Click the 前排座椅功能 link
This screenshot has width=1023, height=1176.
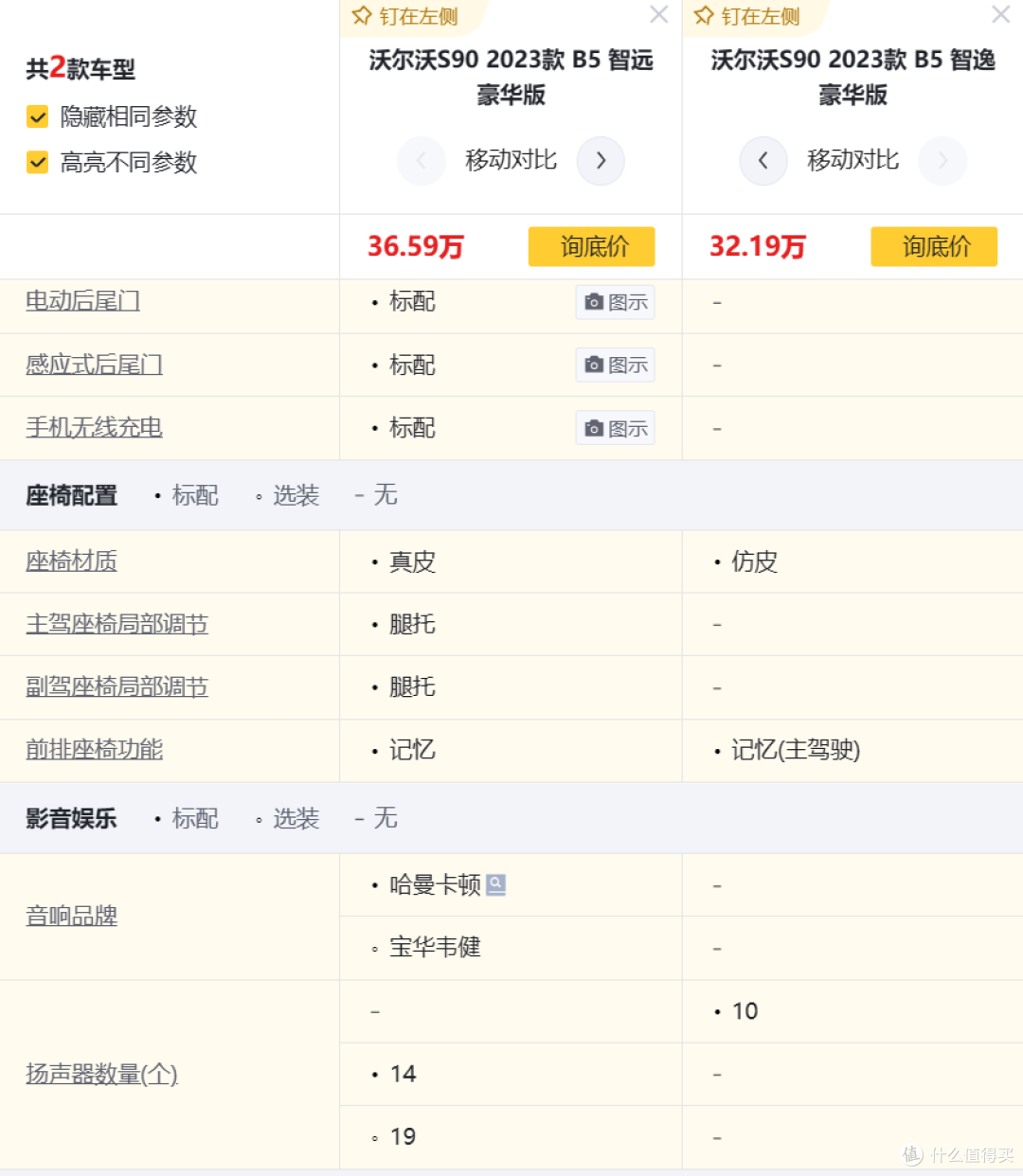95,750
